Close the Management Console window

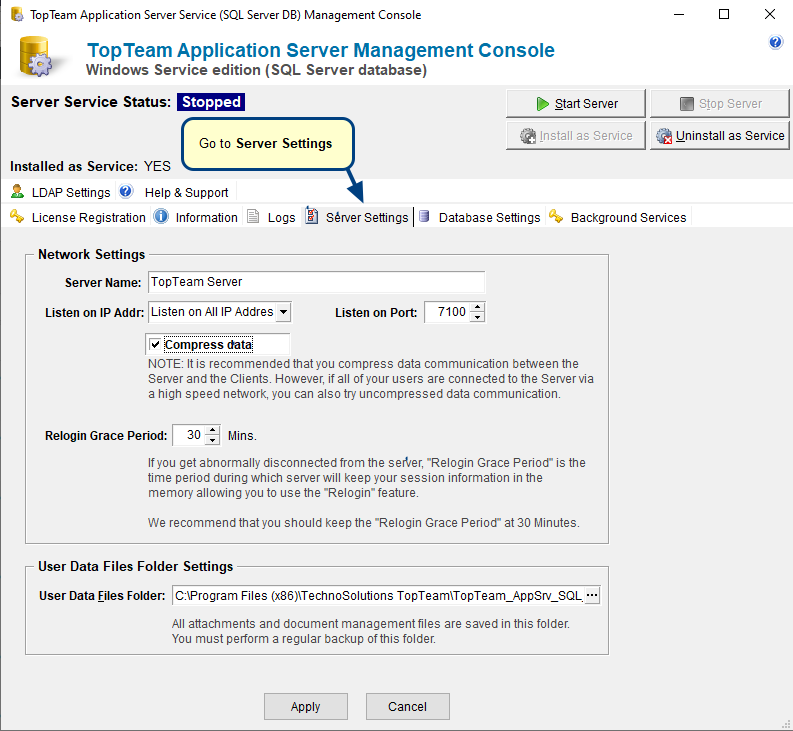click(770, 14)
